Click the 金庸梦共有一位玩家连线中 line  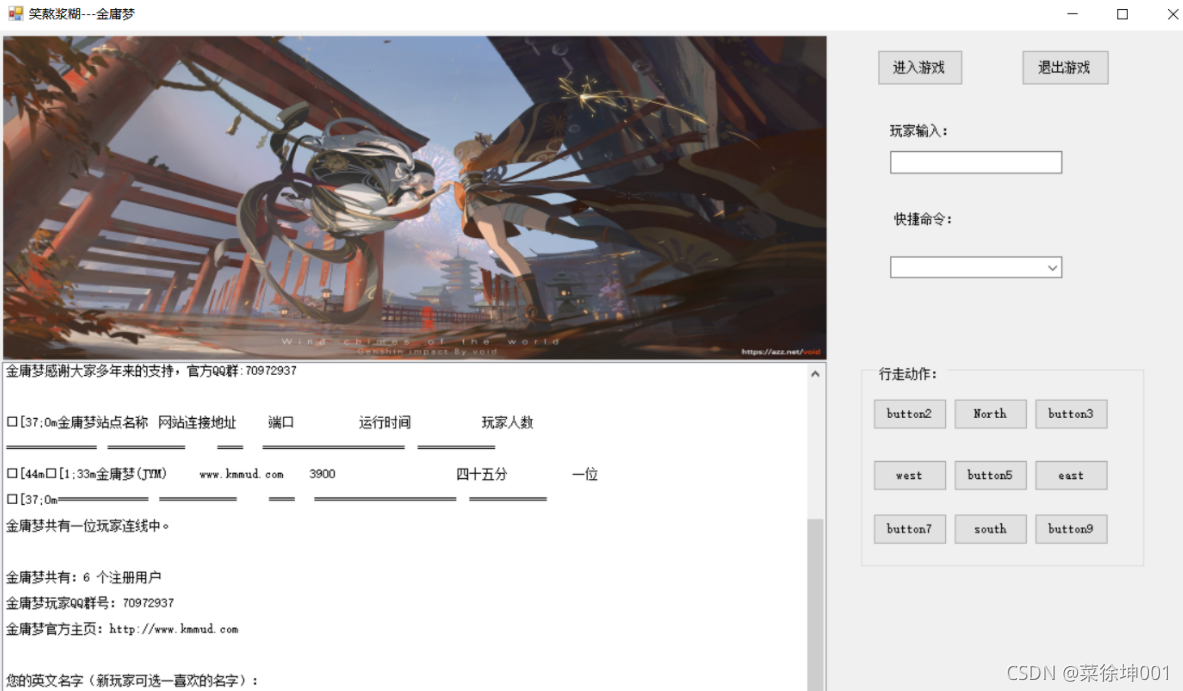coord(88,526)
